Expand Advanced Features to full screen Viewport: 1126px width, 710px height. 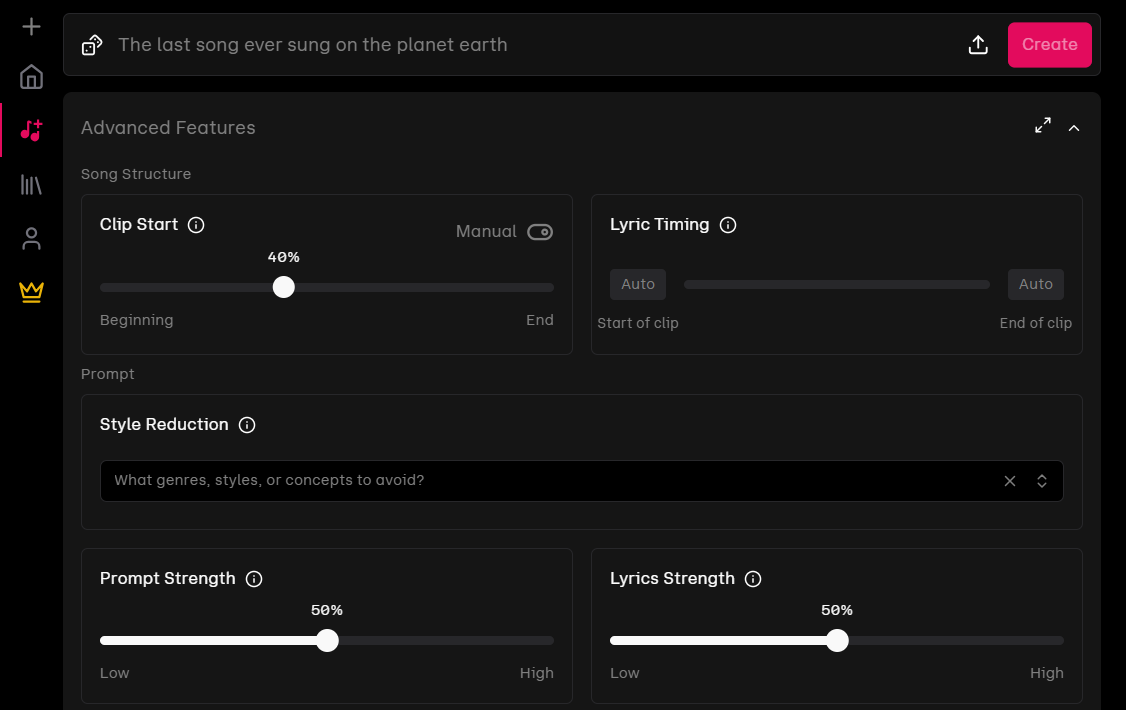1043,125
